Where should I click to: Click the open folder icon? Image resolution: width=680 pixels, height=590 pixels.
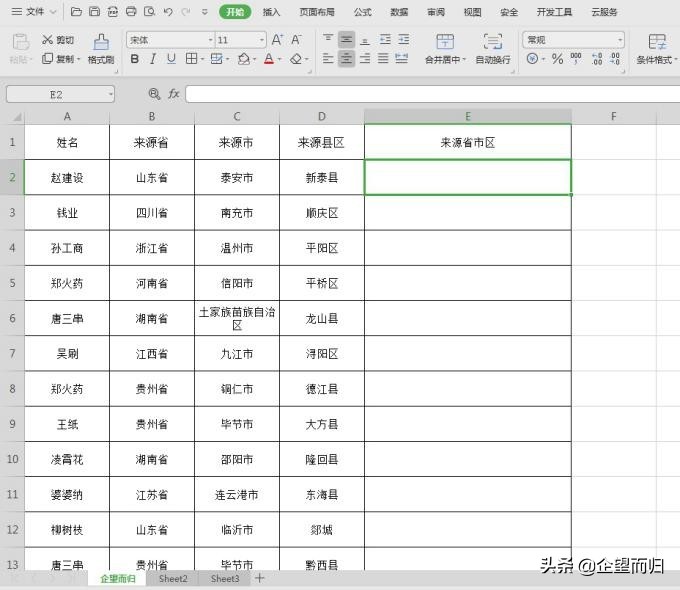[x=76, y=12]
